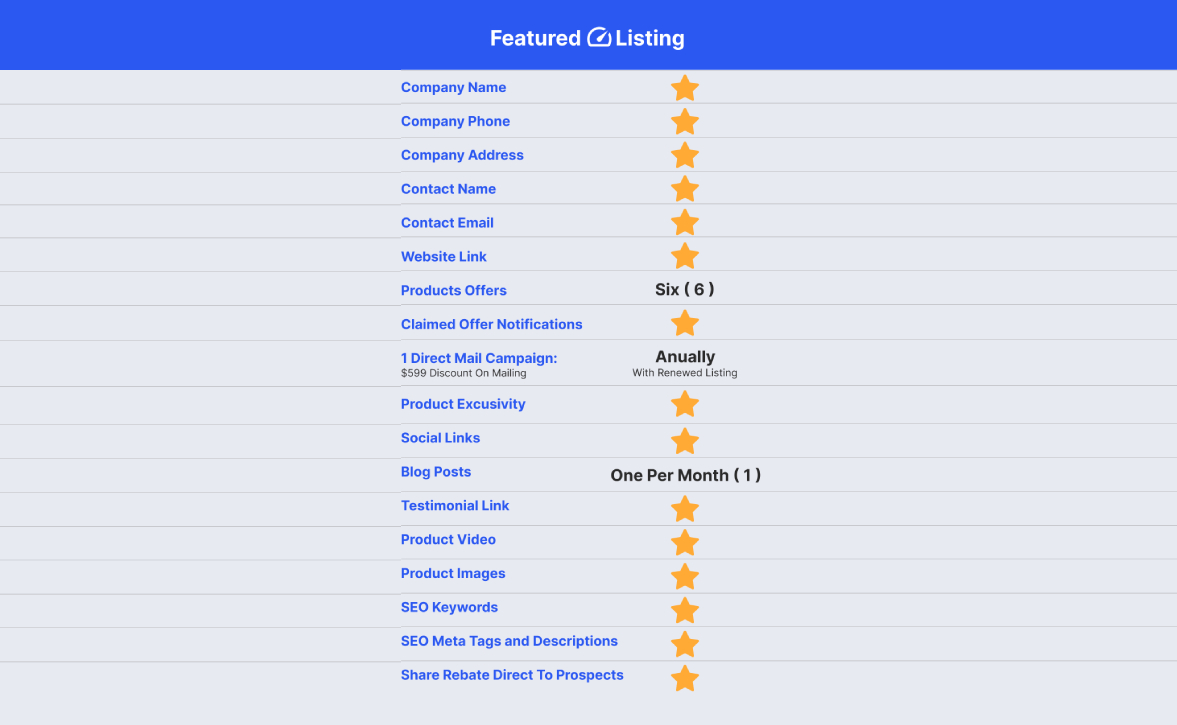Screen dimensions: 1177x725
Task: Click the star next to Social Links
Action: (685, 441)
